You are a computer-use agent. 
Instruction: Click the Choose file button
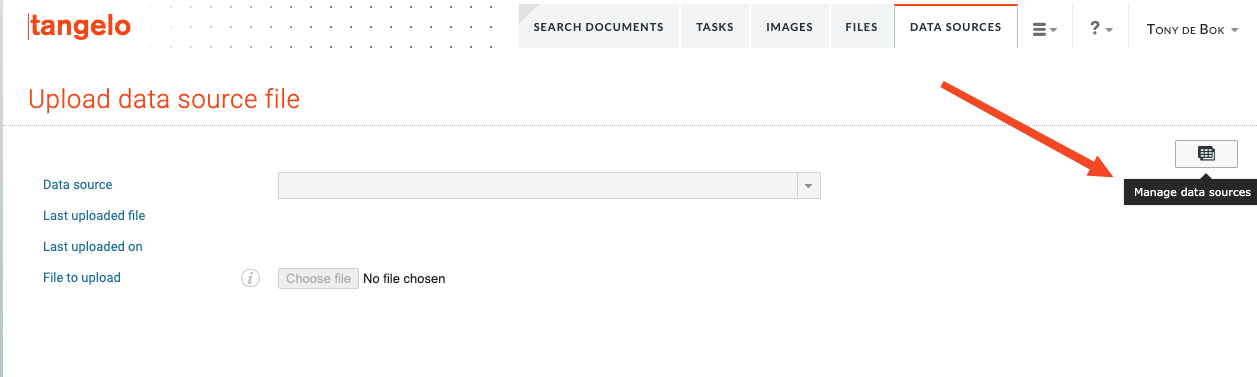[x=318, y=279]
